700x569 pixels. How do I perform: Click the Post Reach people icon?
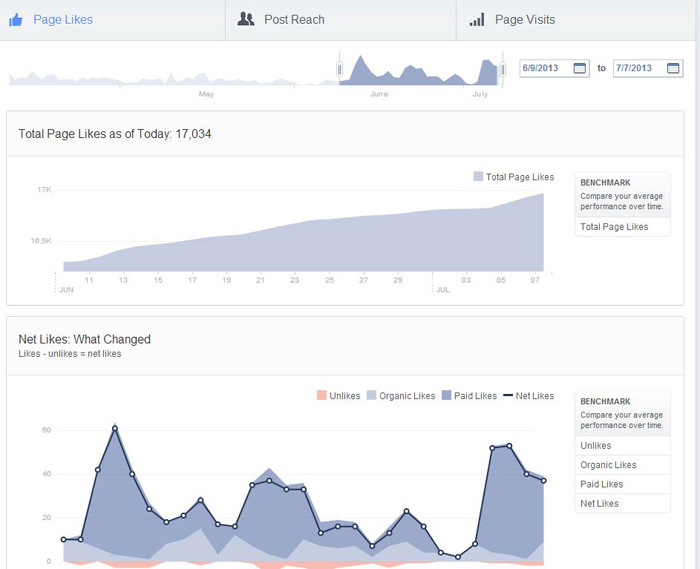click(x=246, y=19)
